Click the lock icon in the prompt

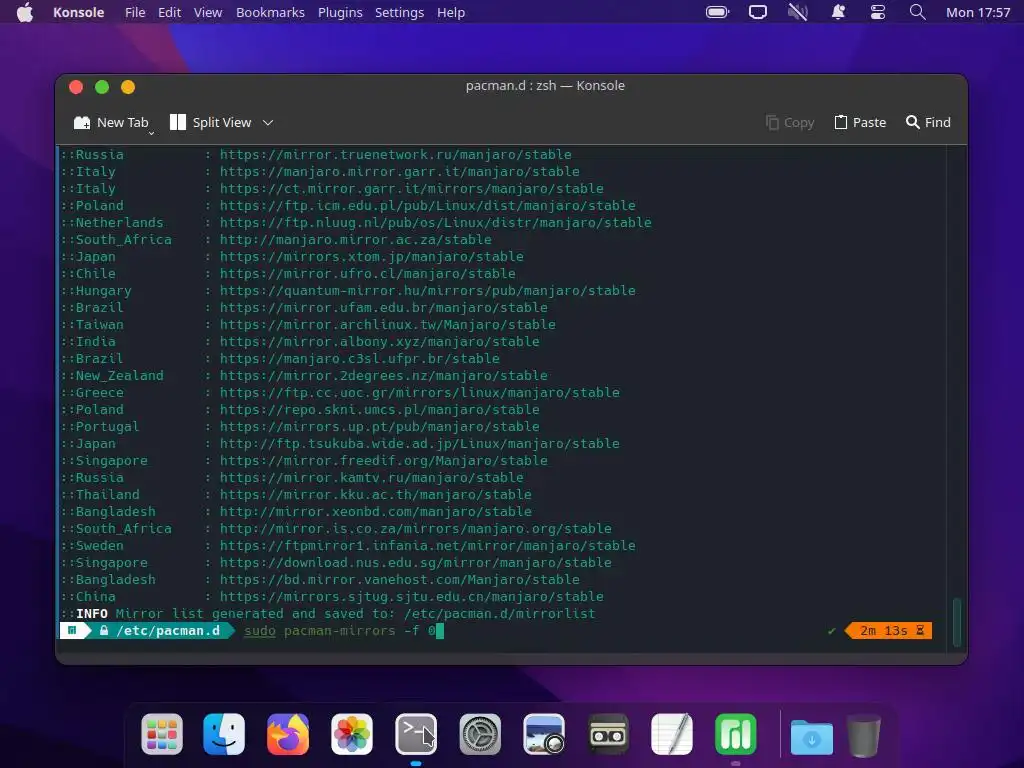coord(104,631)
